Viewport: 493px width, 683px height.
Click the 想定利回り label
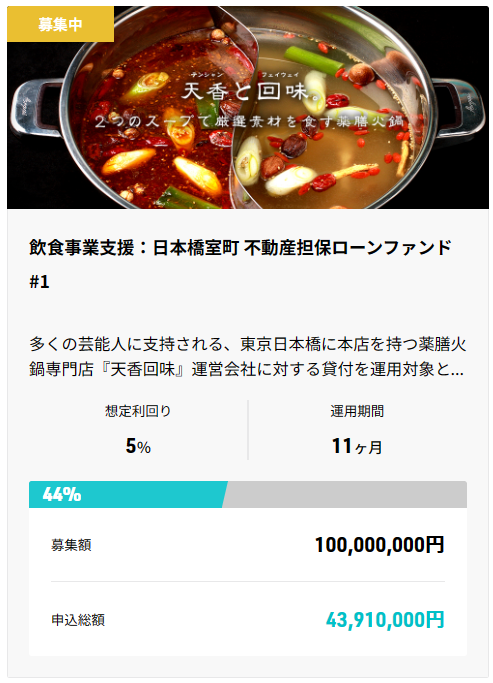(x=138, y=411)
